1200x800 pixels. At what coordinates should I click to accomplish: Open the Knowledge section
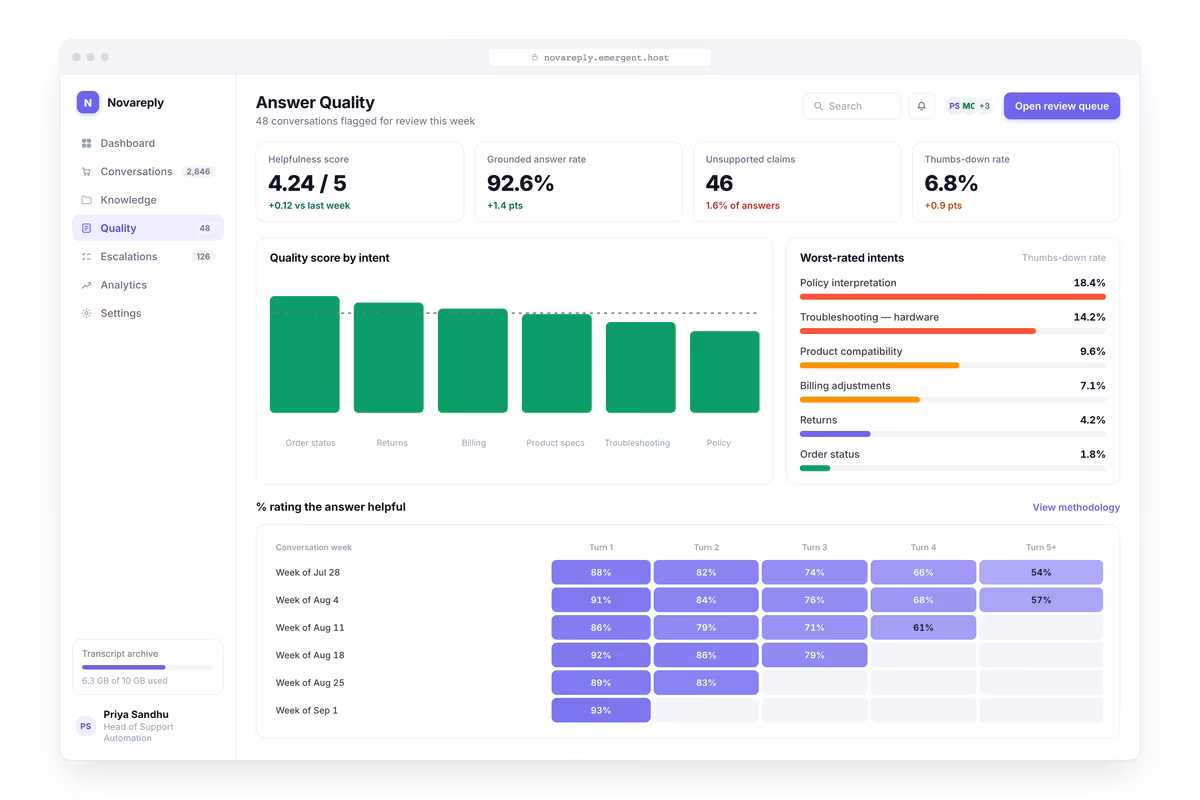[148, 200]
